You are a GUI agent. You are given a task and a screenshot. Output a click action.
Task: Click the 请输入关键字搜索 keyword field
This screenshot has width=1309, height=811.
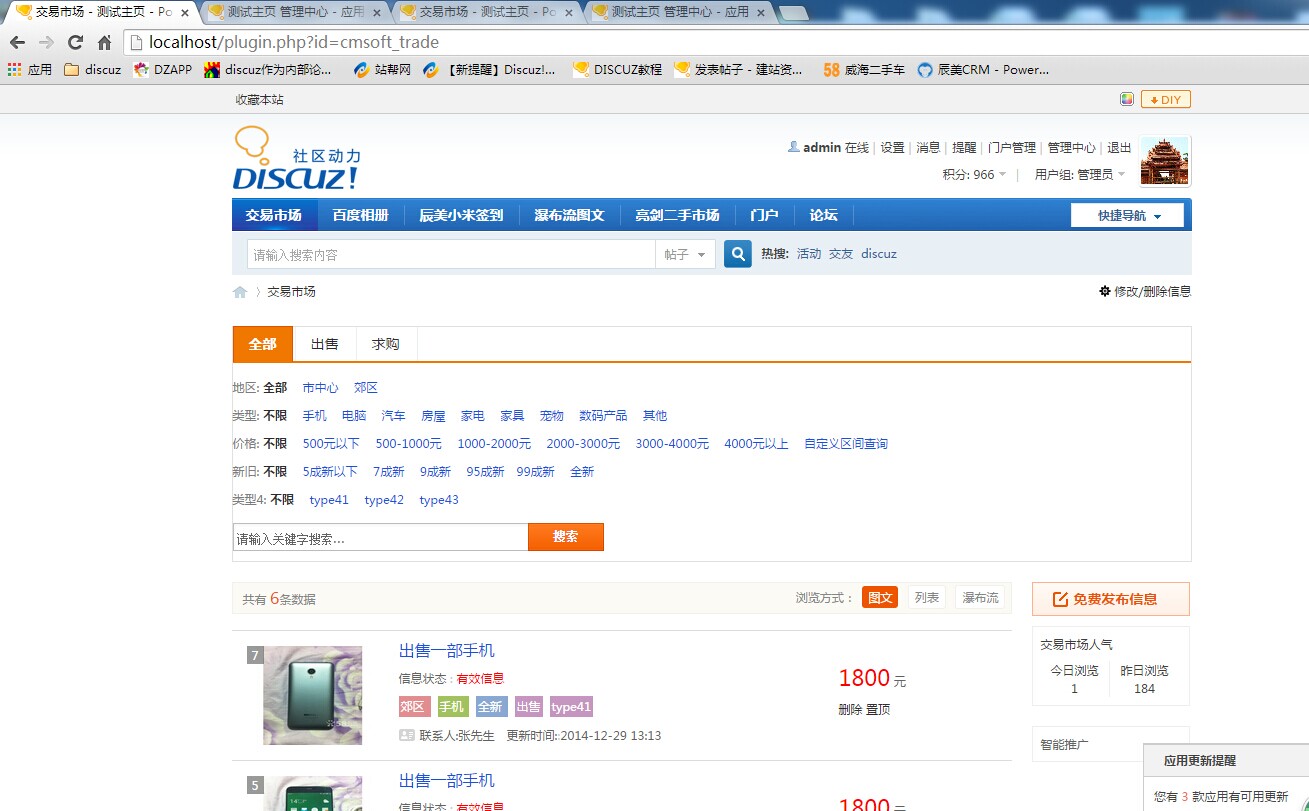[x=380, y=538]
